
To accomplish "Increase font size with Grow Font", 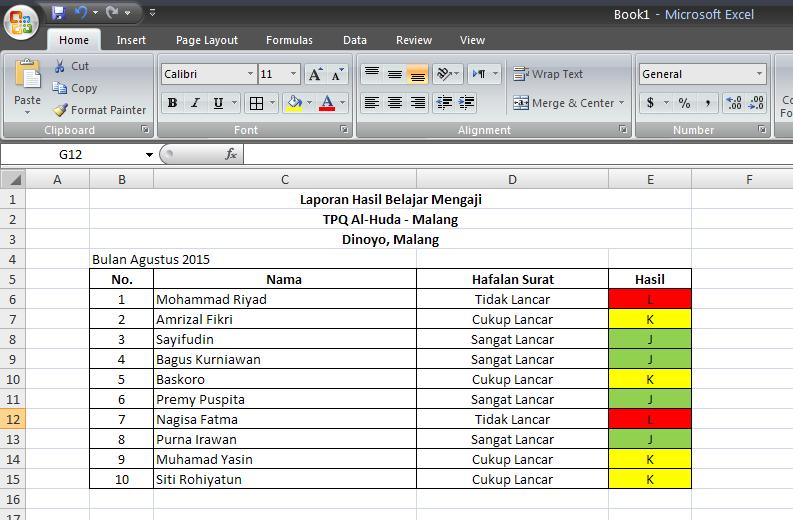I will [x=315, y=74].
